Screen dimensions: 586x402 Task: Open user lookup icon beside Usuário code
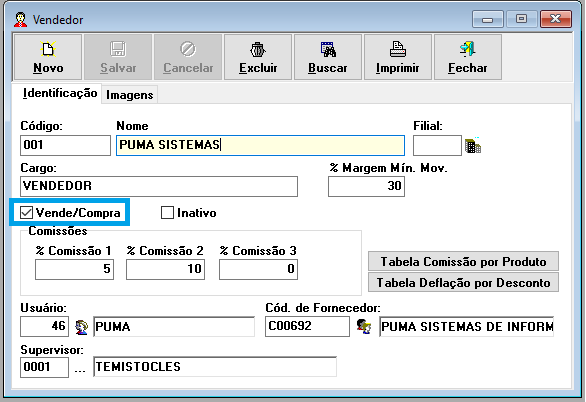81,327
